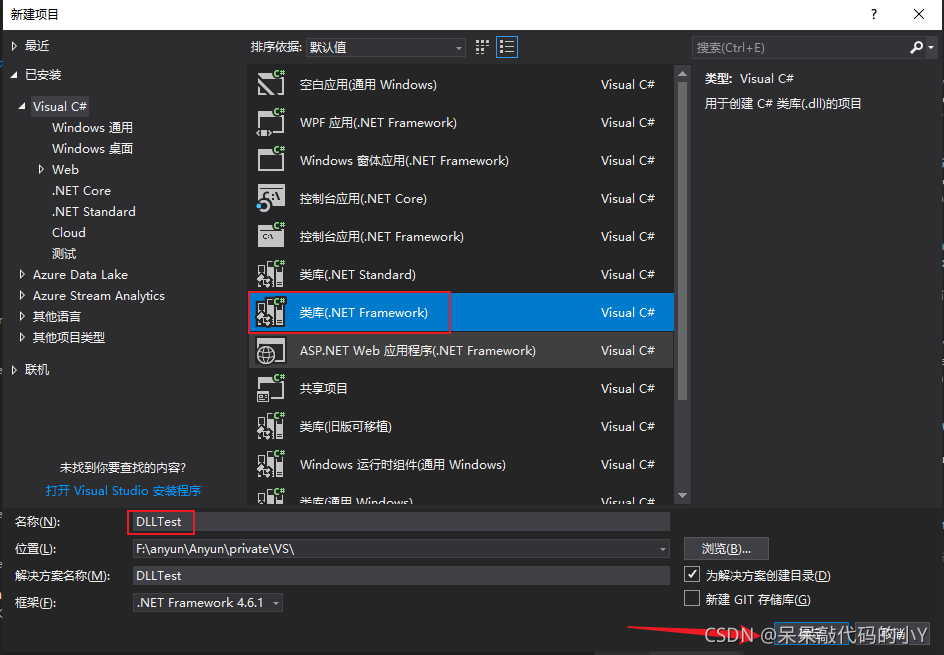
Task: Select the class library (.NET Standard) icon
Action: (271, 274)
